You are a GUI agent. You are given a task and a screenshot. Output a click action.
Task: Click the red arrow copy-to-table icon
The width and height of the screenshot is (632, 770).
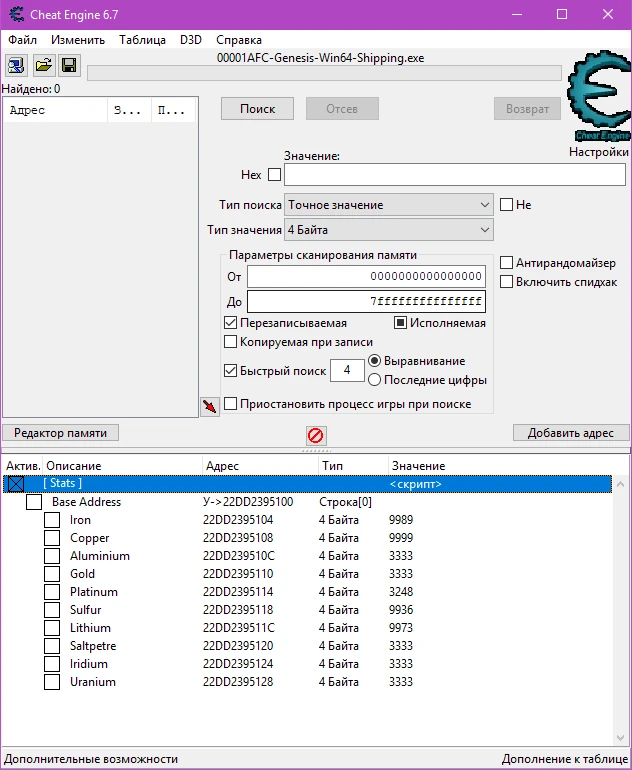tap(210, 407)
